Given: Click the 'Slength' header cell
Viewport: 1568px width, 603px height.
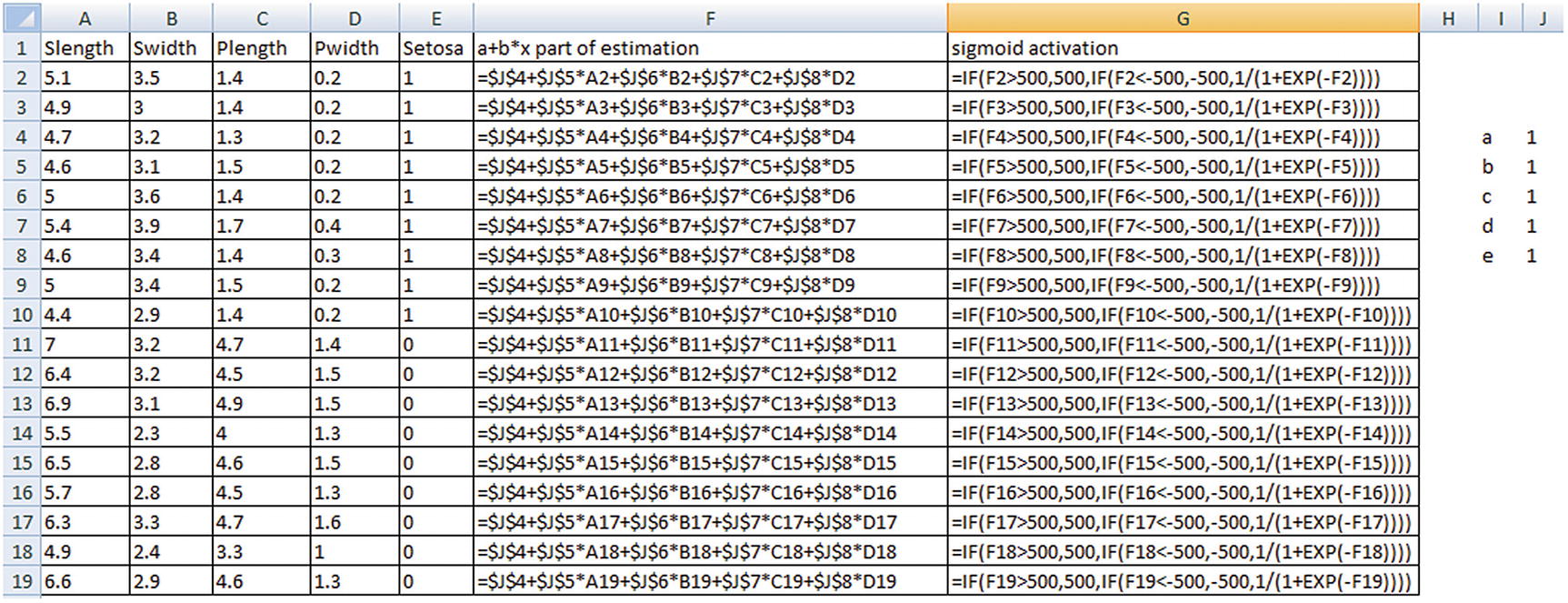Looking at the screenshot, I should (x=85, y=48).
